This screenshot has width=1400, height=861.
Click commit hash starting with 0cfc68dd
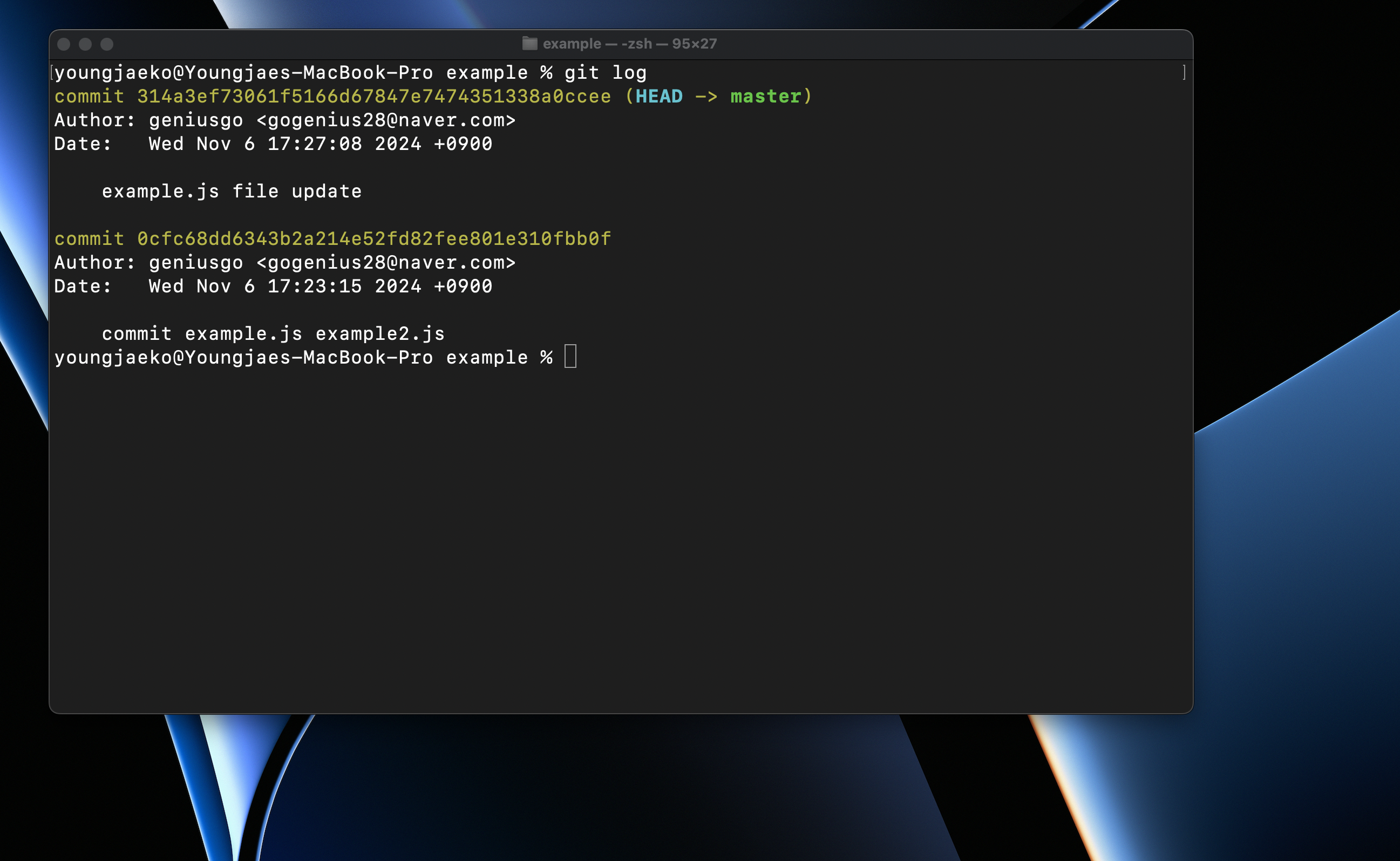pyautogui.click(x=373, y=239)
